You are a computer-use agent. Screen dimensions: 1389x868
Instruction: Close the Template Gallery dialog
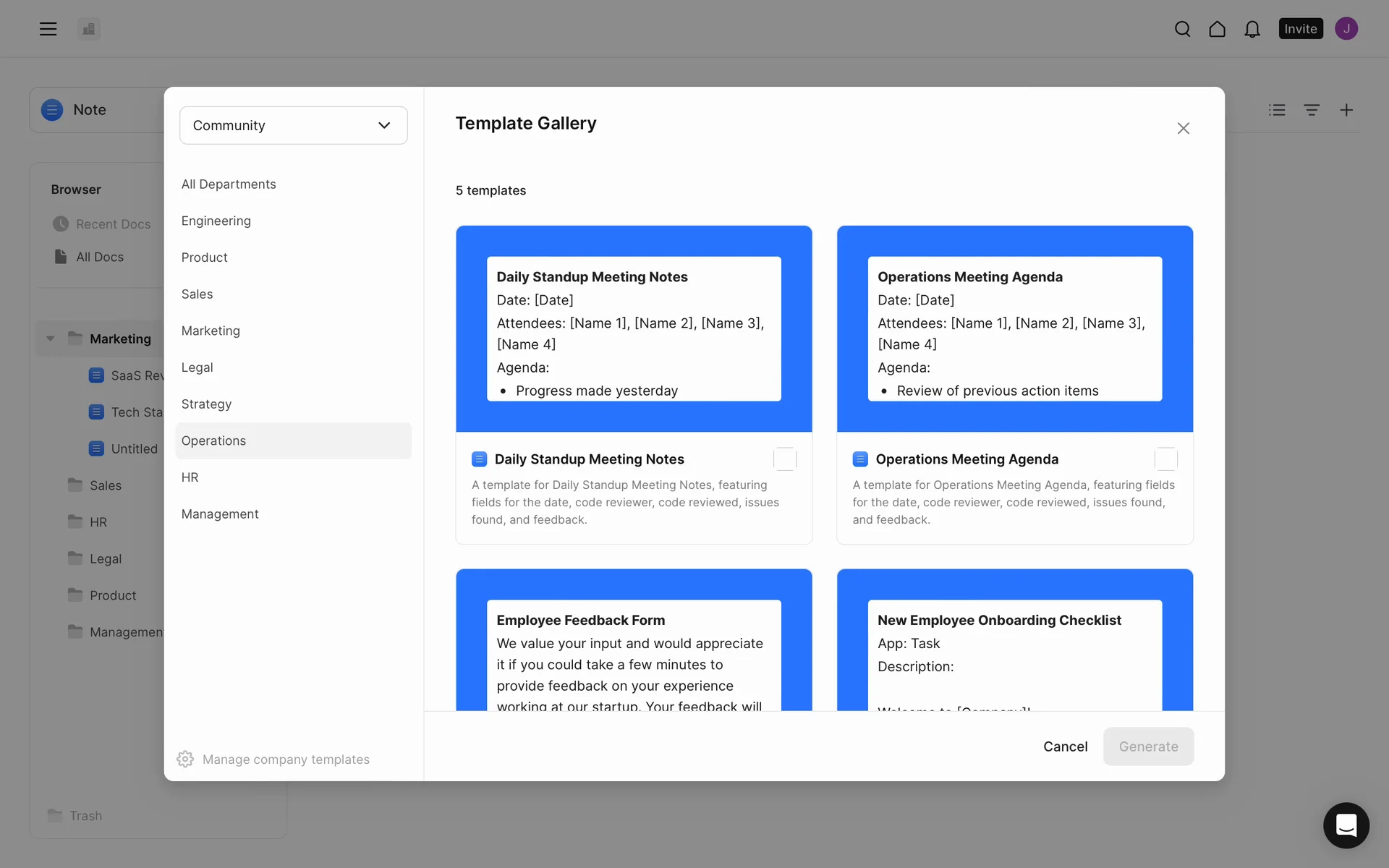click(1183, 128)
